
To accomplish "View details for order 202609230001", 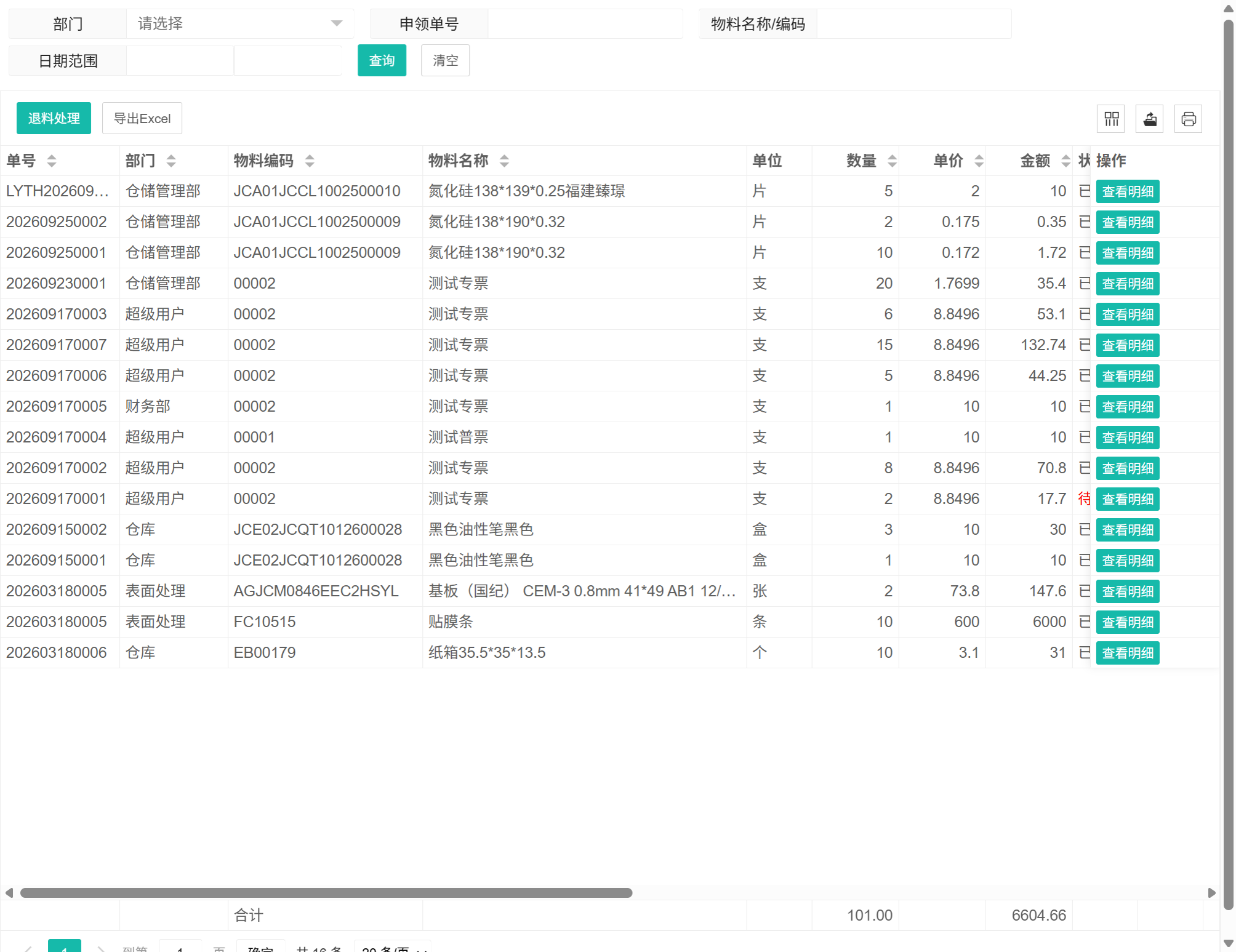I will (x=1128, y=284).
